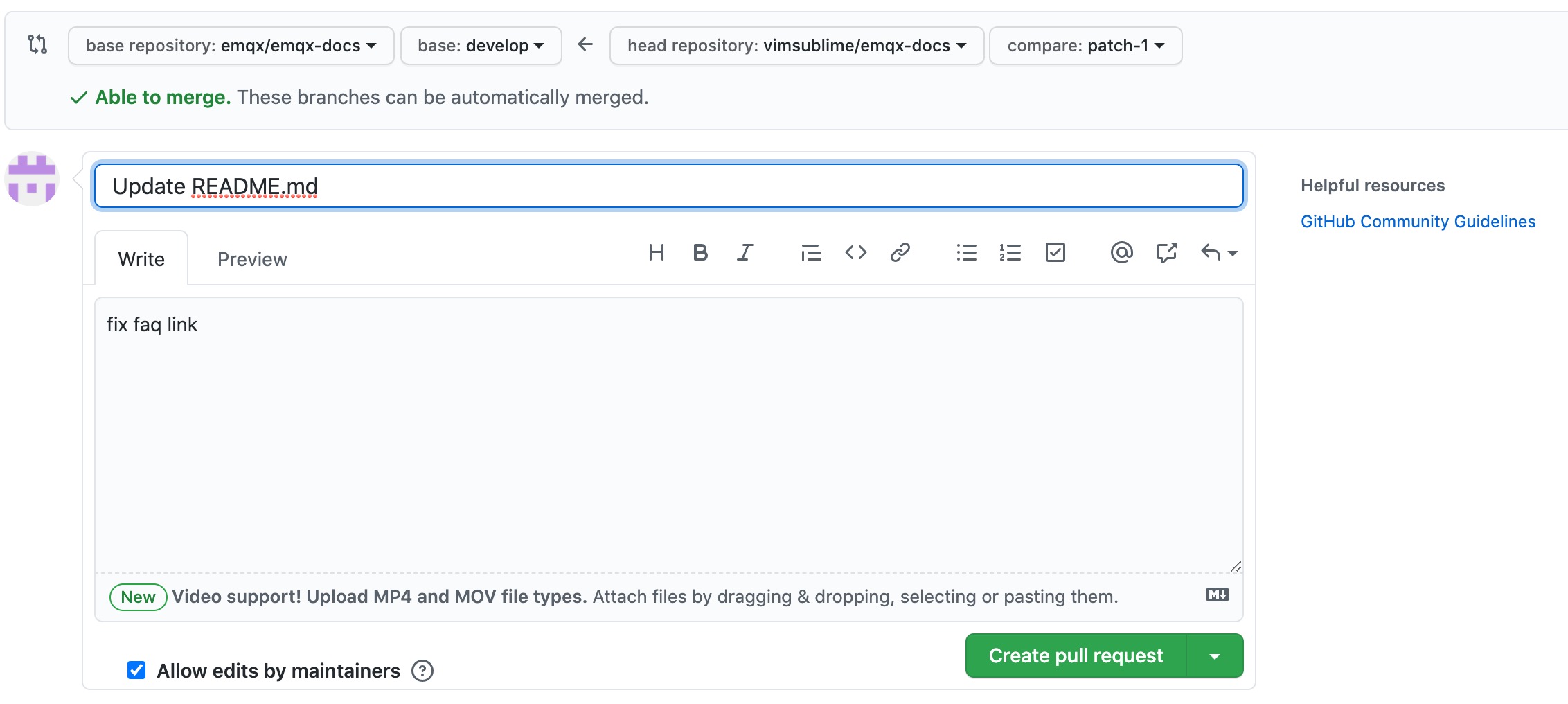Switch to the Write tab

tap(141, 258)
